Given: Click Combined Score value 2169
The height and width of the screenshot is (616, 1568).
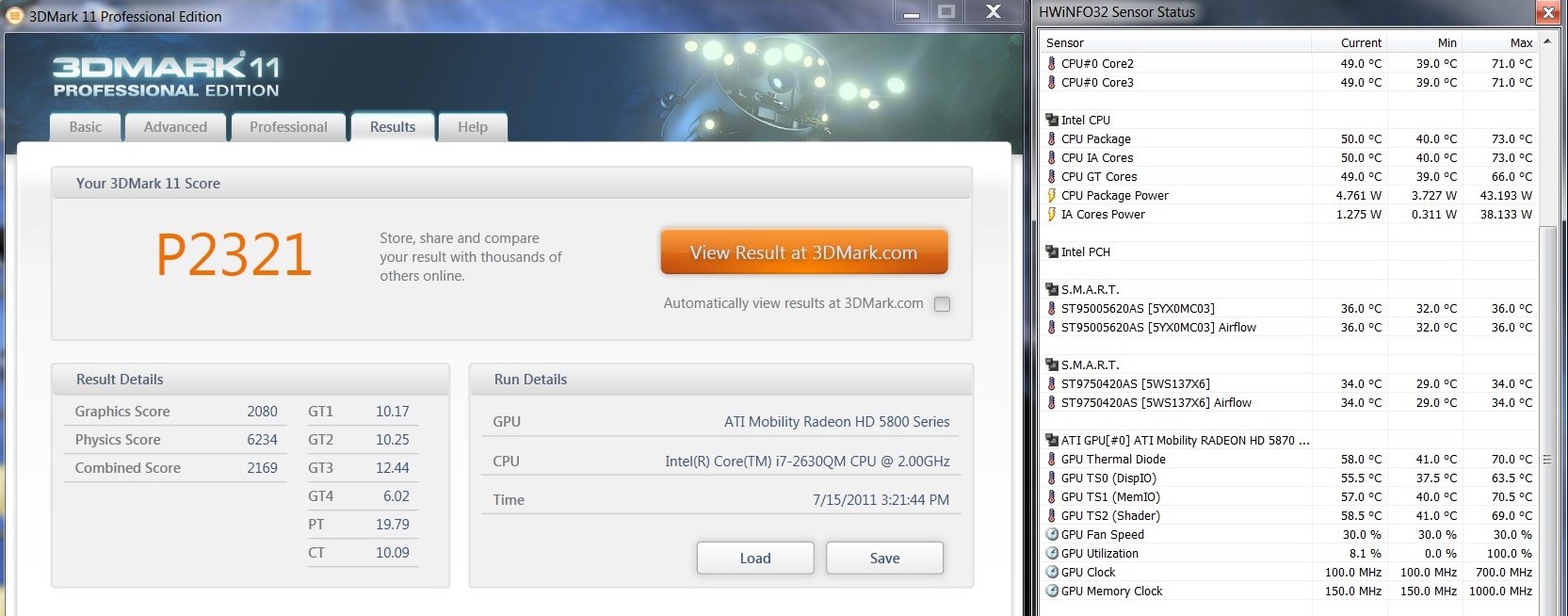Looking at the screenshot, I should tap(262, 468).
